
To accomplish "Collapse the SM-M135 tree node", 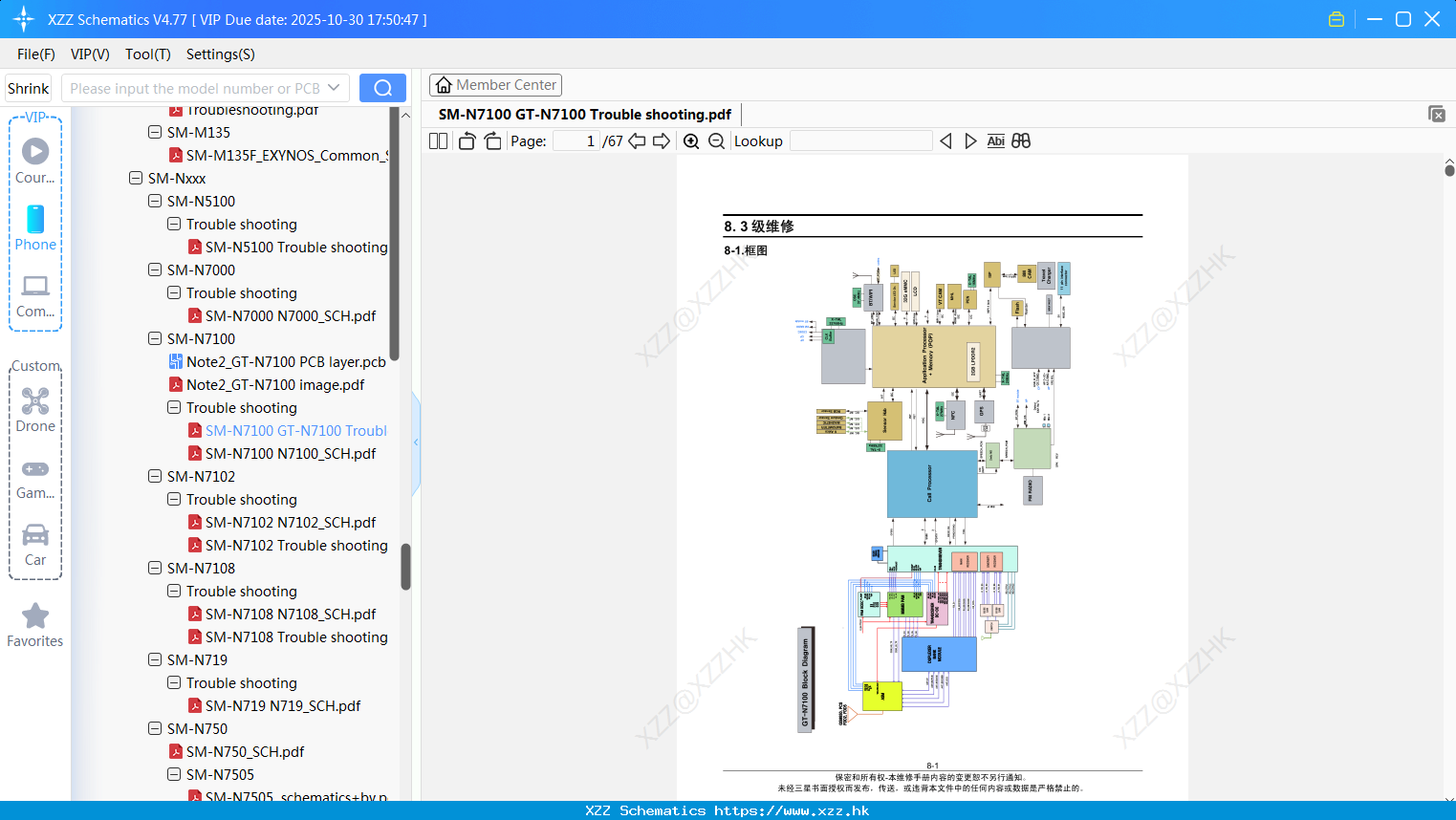I will coord(155,132).
